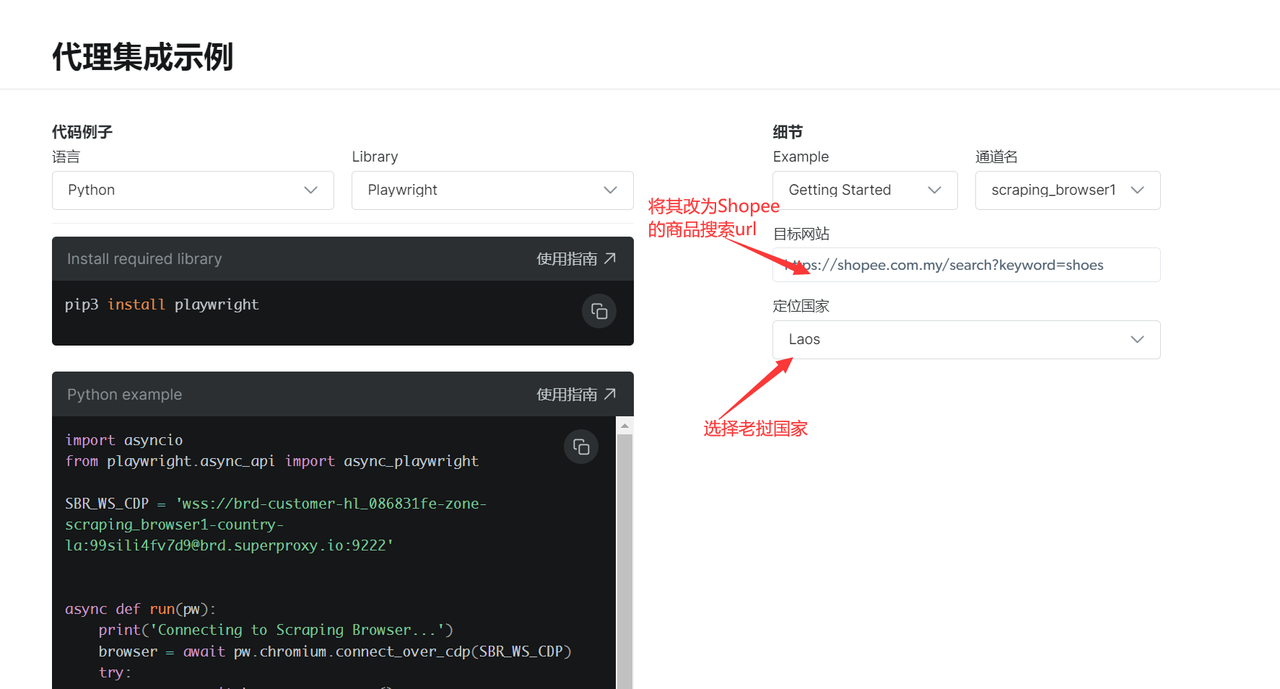
Task: Click the 代理集成示例 page heading
Action: (x=143, y=57)
